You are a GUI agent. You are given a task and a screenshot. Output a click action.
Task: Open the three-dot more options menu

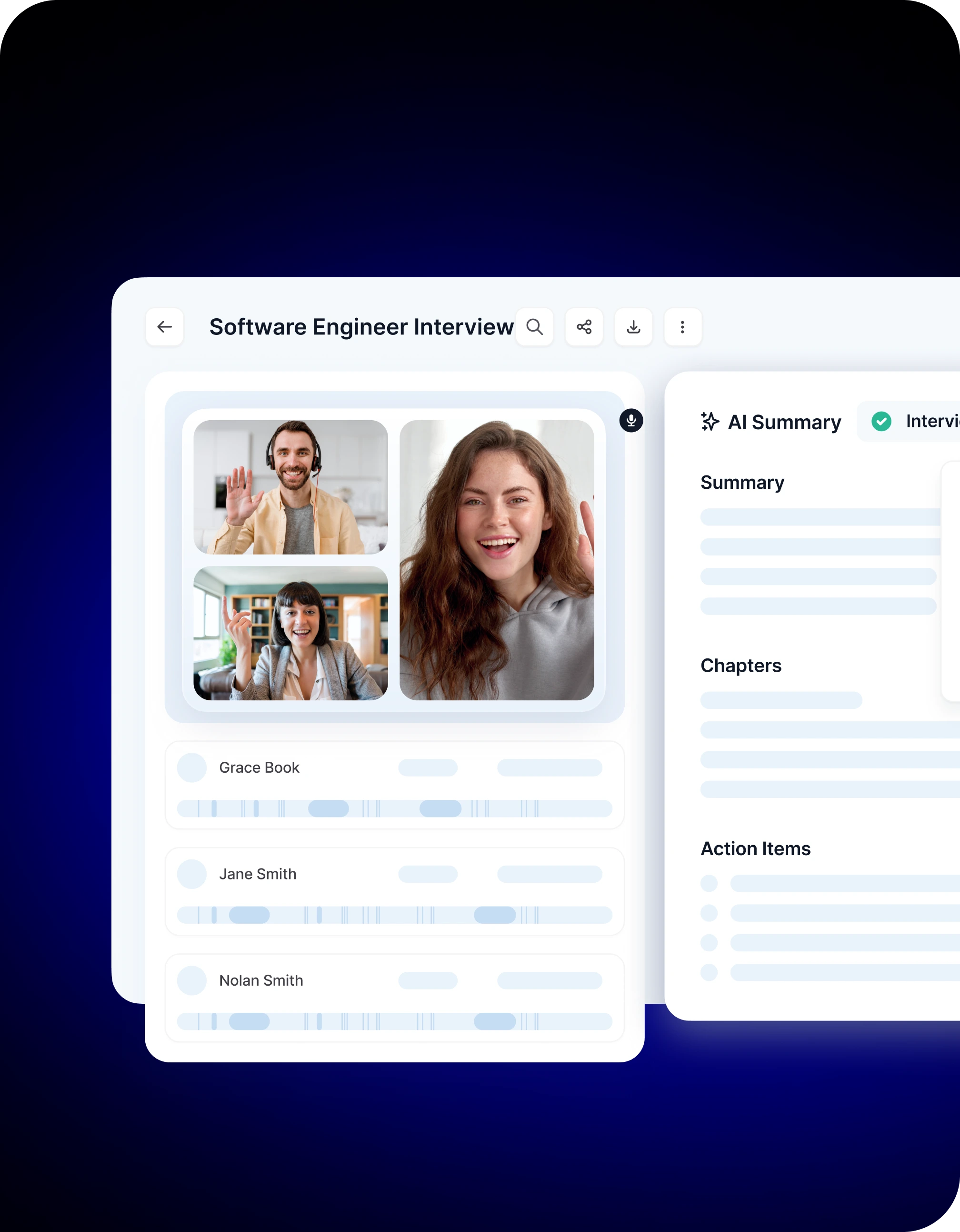pos(682,327)
